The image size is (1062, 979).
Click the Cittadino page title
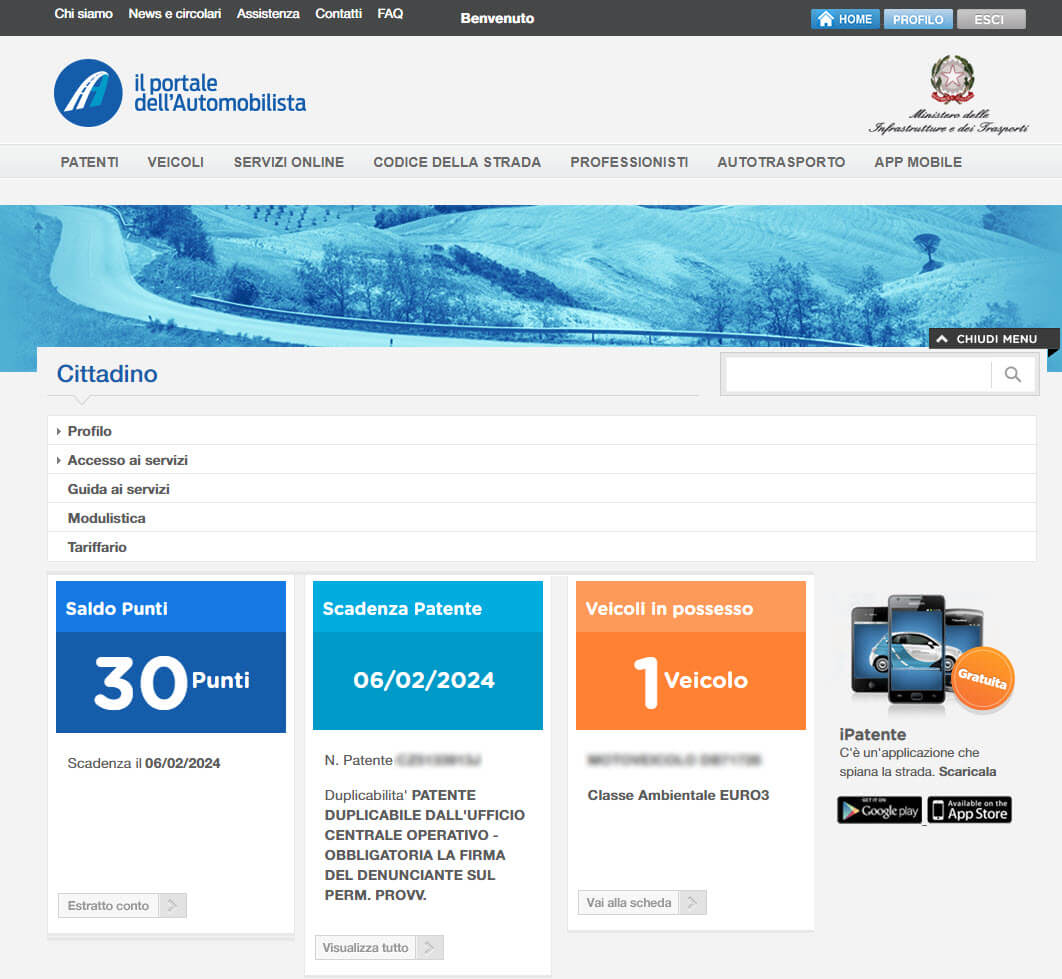point(107,373)
